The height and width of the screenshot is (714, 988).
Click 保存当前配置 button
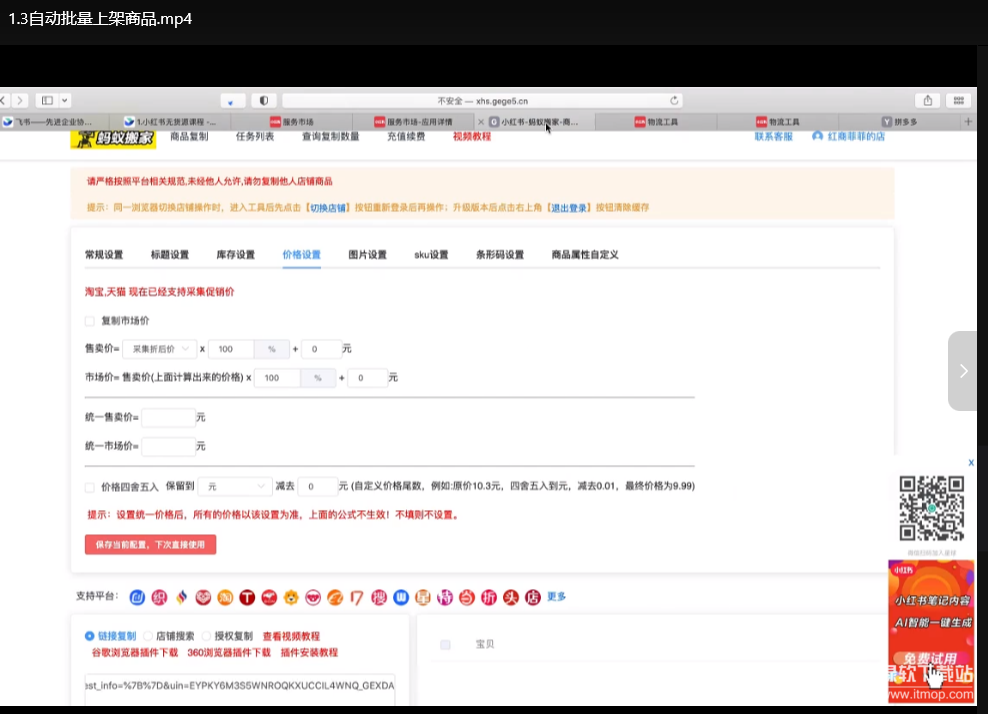(x=150, y=545)
